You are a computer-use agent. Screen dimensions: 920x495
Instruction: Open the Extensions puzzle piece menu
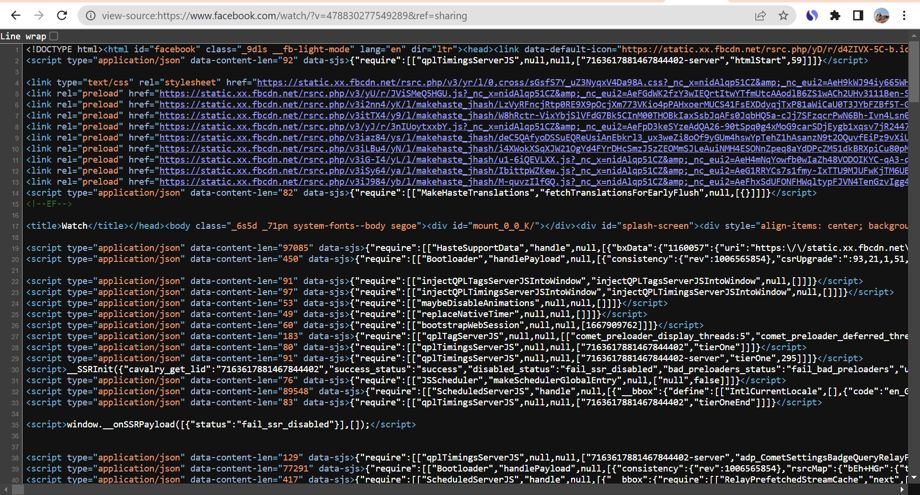[835, 16]
